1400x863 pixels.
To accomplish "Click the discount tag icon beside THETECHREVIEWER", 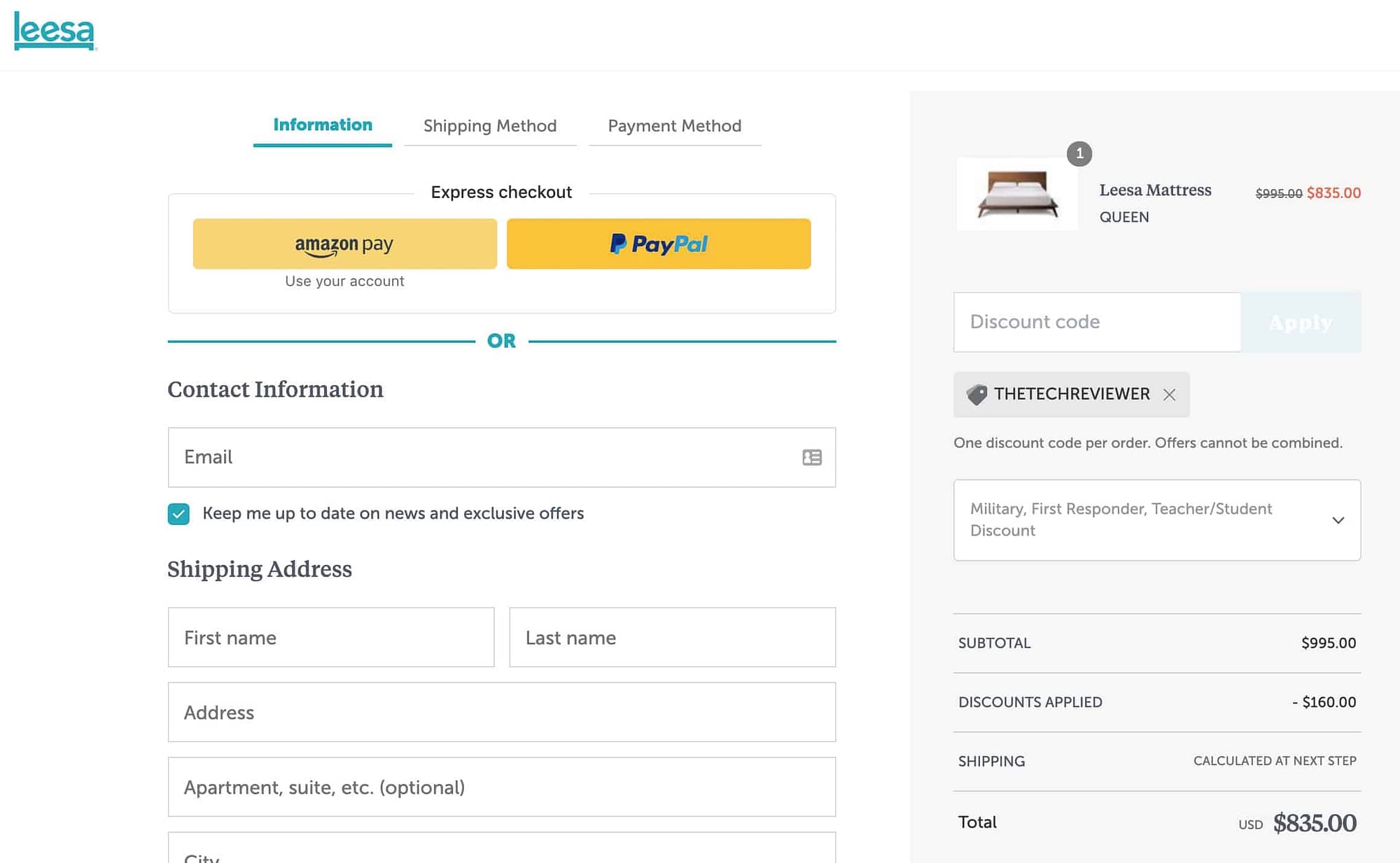I will click(x=976, y=395).
